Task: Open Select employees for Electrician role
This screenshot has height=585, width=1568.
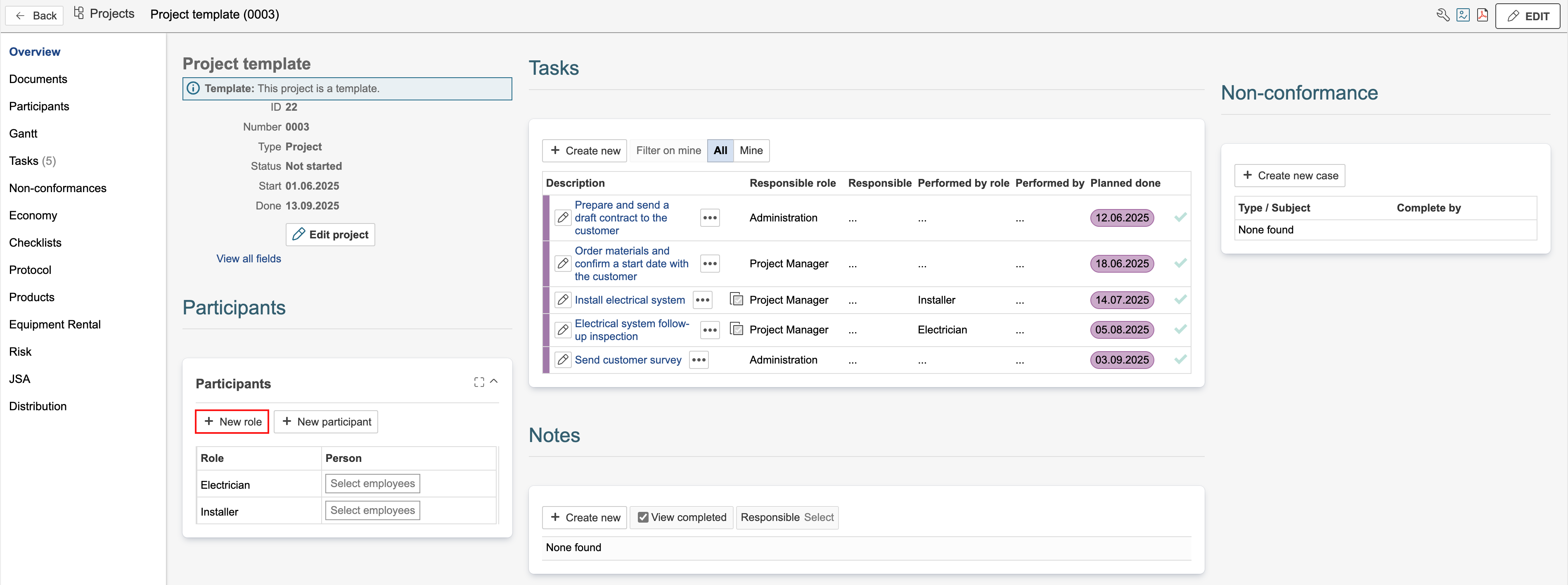Action: pyautogui.click(x=372, y=483)
